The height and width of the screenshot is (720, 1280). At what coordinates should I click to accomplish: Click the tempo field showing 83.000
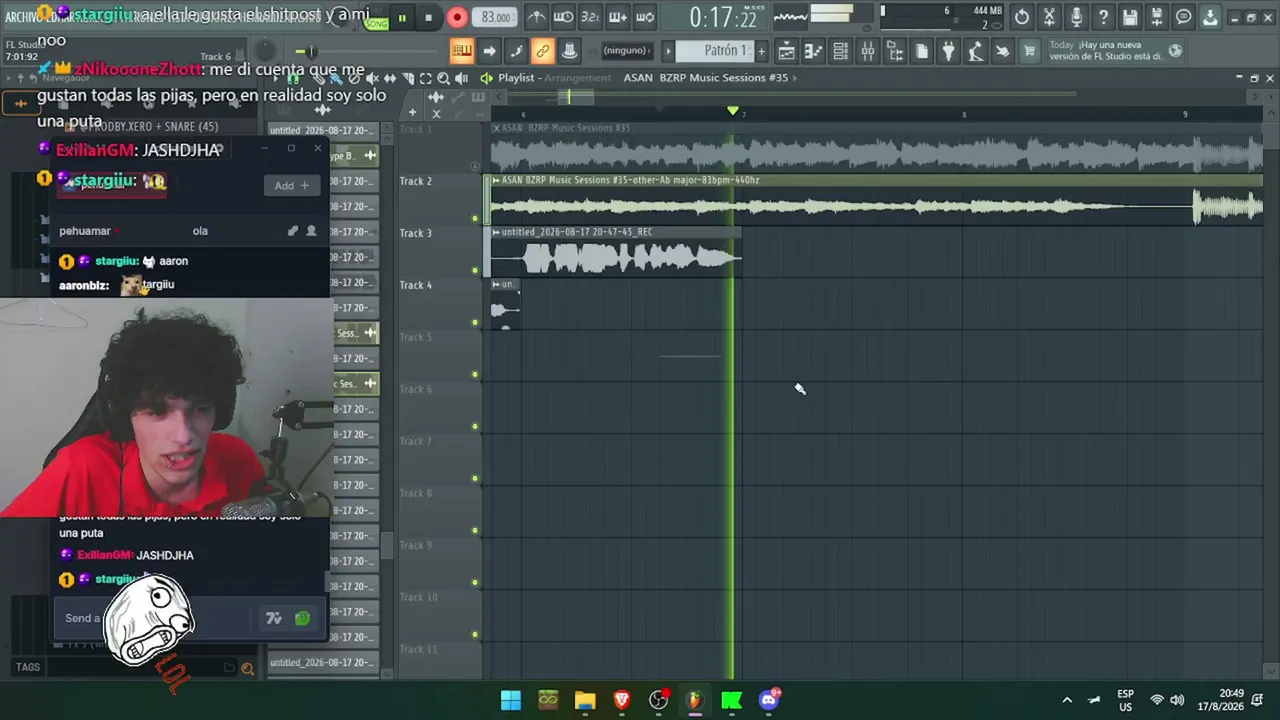pos(496,17)
